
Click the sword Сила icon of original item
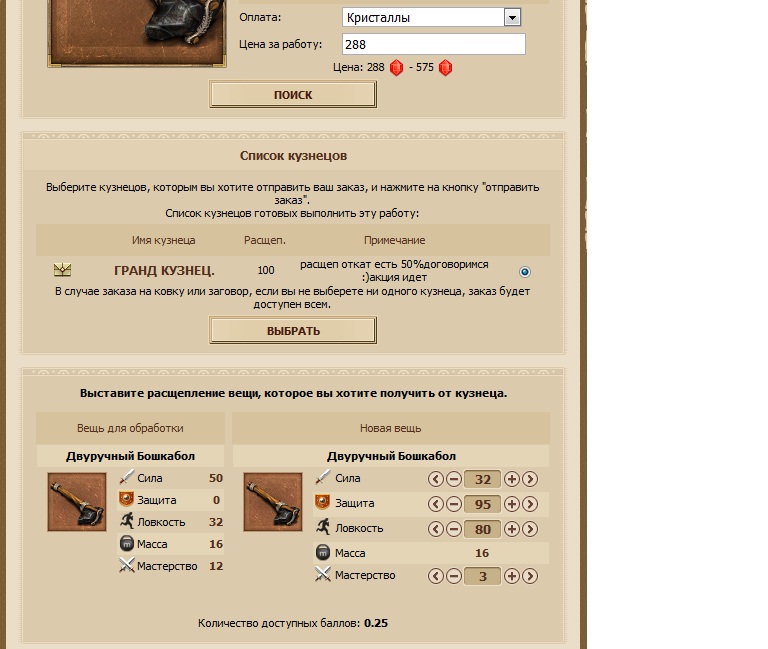126,477
